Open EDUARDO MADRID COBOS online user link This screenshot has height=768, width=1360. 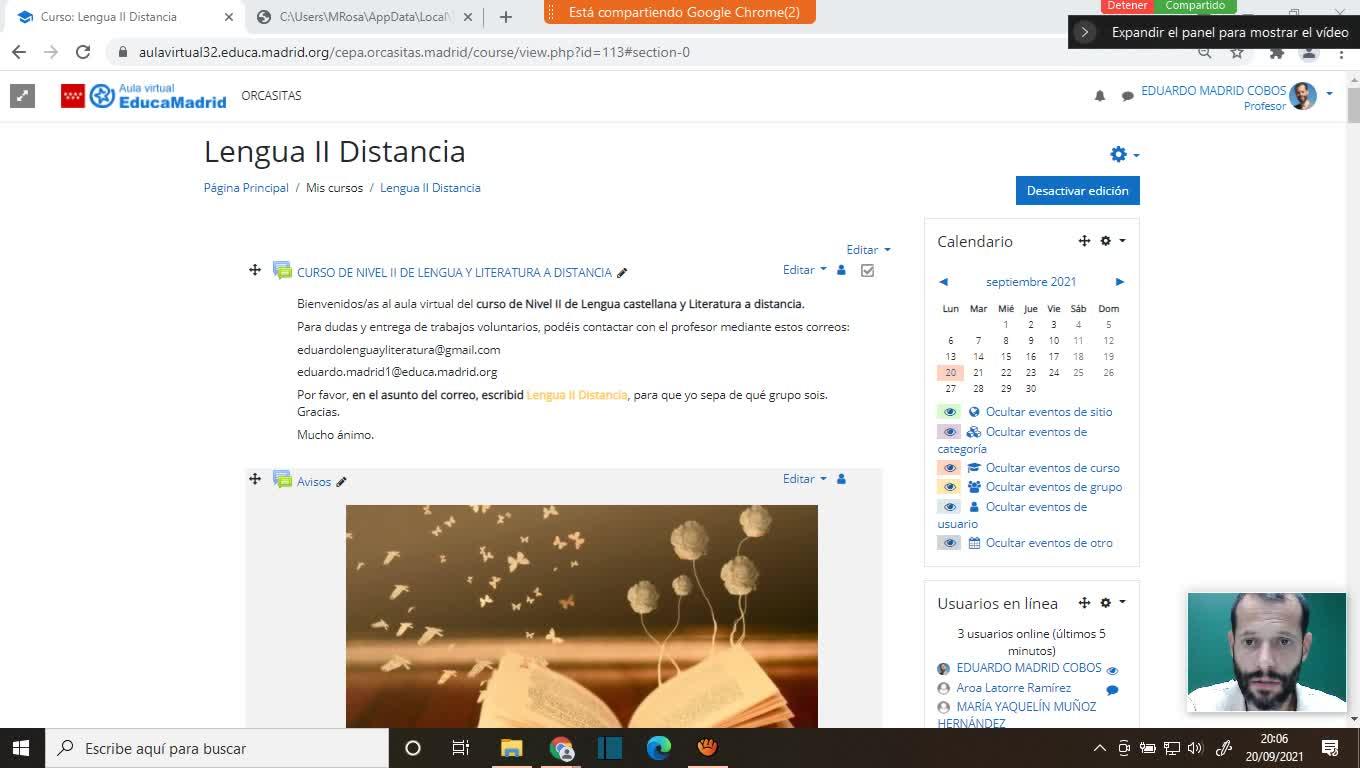point(1029,668)
